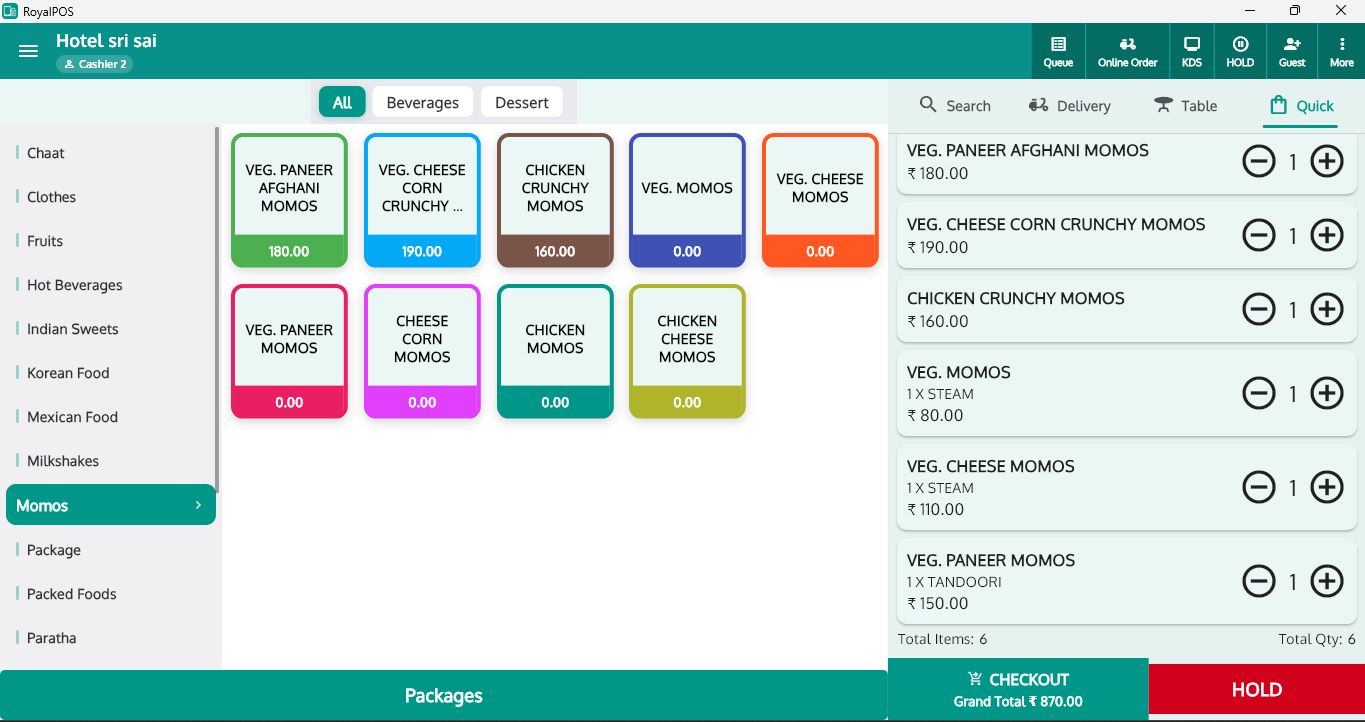Open the Packages bar
This screenshot has width=1365, height=722.
(443, 696)
